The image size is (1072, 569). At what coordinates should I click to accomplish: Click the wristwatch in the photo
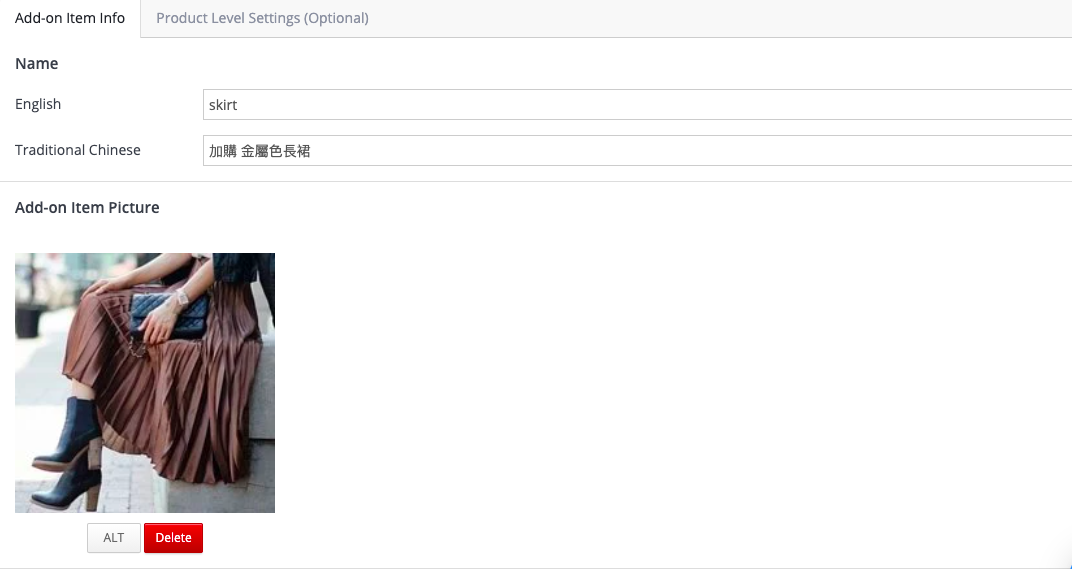click(182, 297)
